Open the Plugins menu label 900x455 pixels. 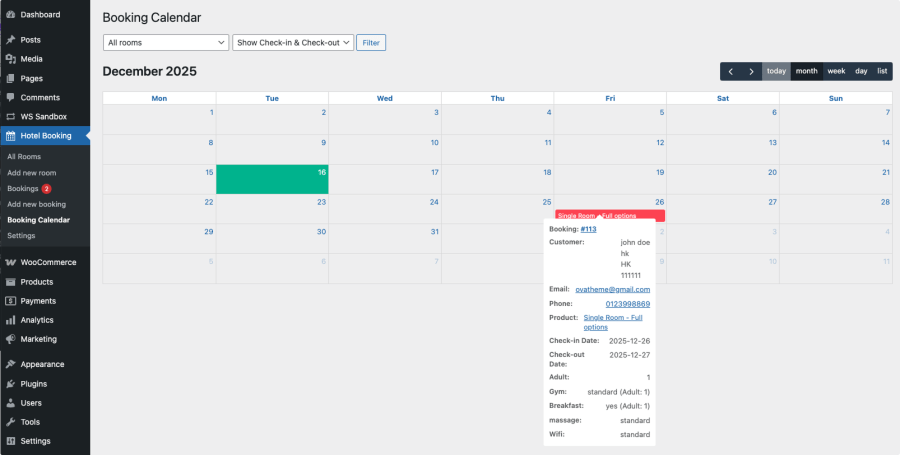click(34, 384)
